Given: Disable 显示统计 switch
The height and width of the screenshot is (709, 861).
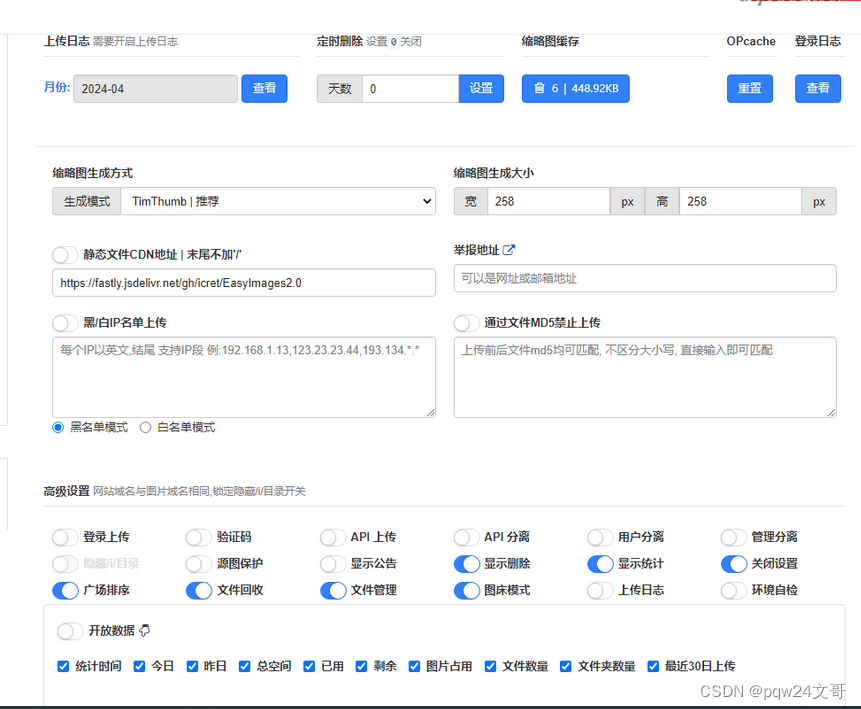Looking at the screenshot, I should (x=600, y=563).
